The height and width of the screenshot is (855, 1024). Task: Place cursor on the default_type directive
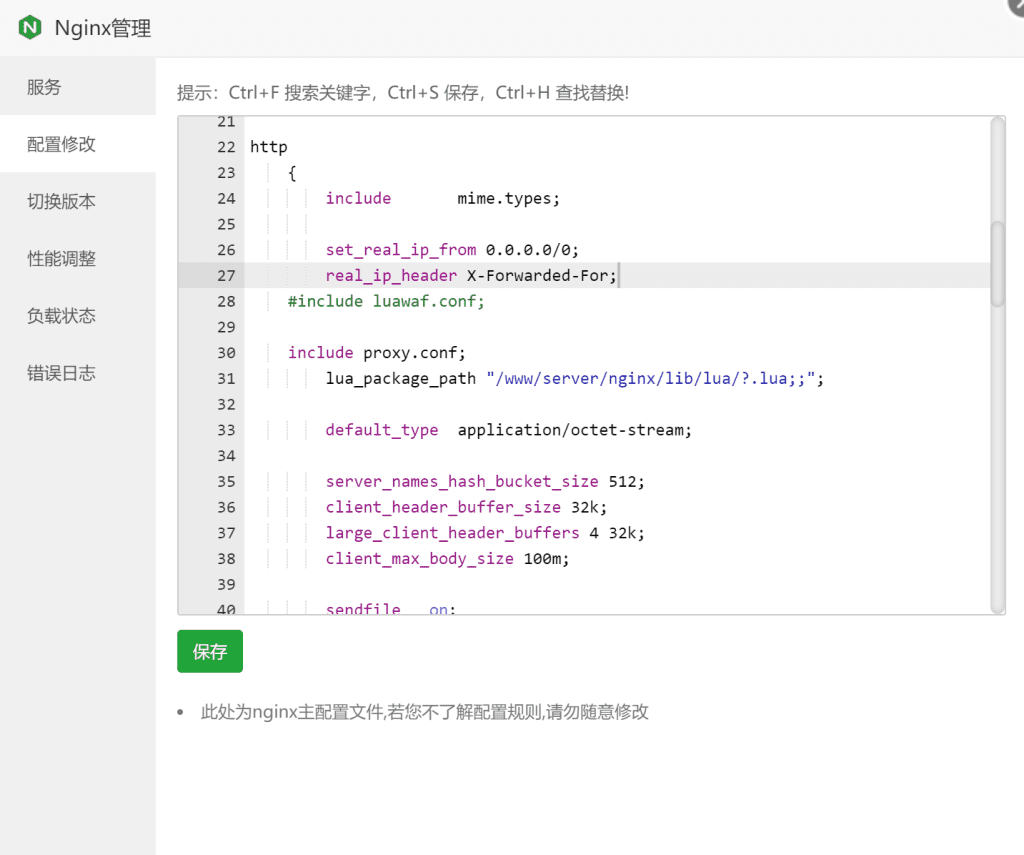click(x=381, y=430)
